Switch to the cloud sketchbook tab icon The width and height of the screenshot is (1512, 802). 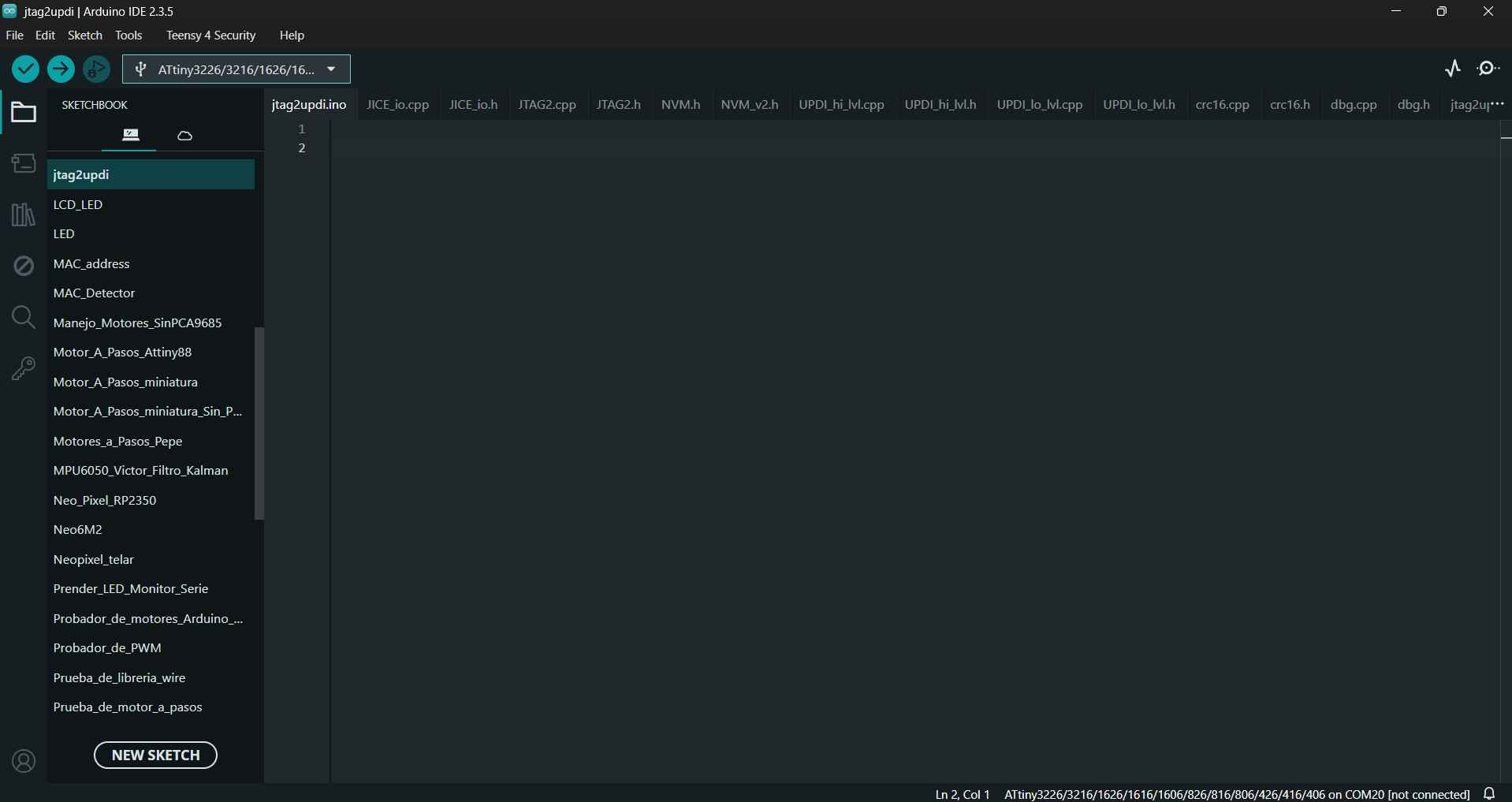(184, 136)
